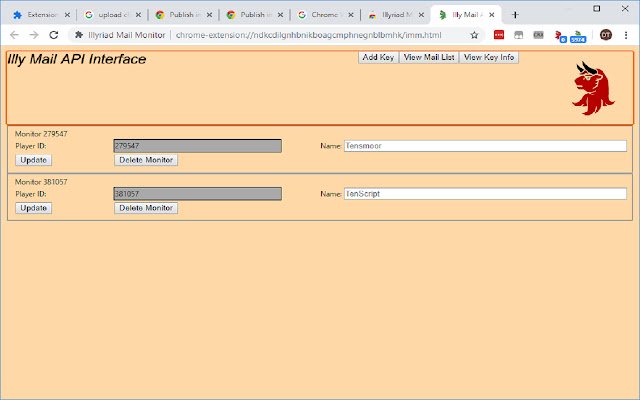
Task: Delete Monitor 279547
Action: click(146, 160)
